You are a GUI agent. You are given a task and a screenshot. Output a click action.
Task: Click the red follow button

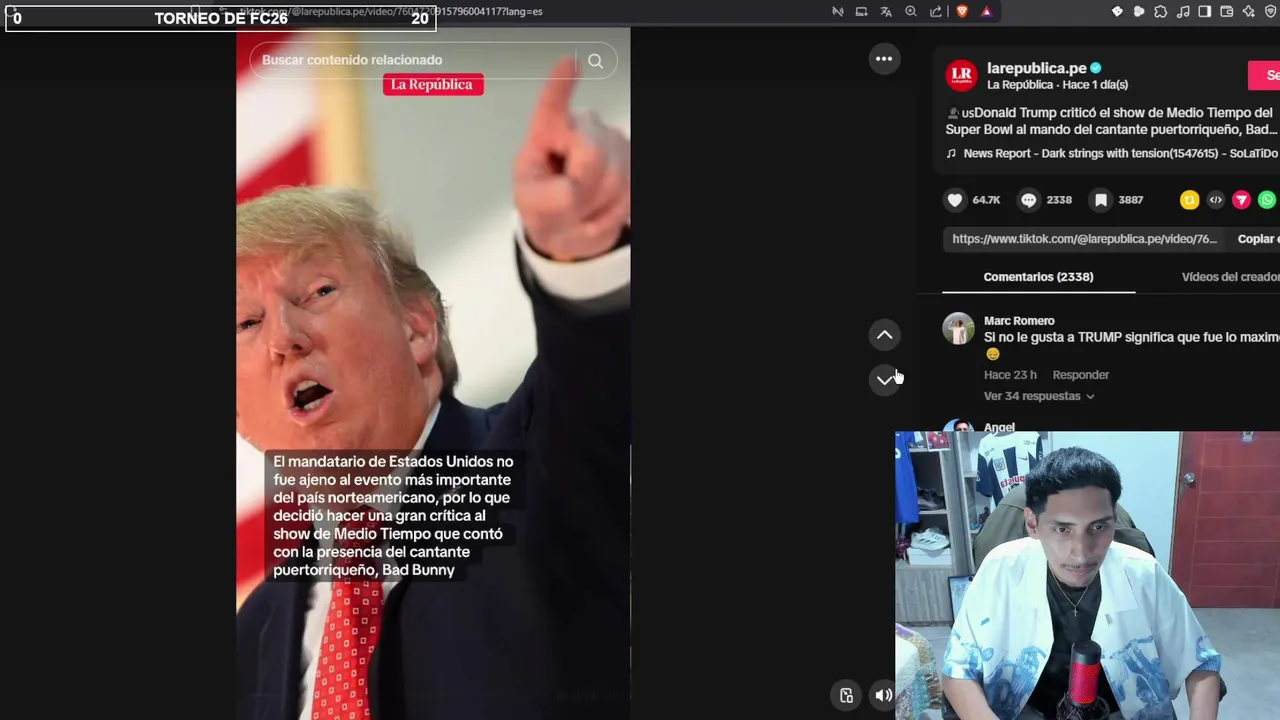pyautogui.click(x=1264, y=75)
